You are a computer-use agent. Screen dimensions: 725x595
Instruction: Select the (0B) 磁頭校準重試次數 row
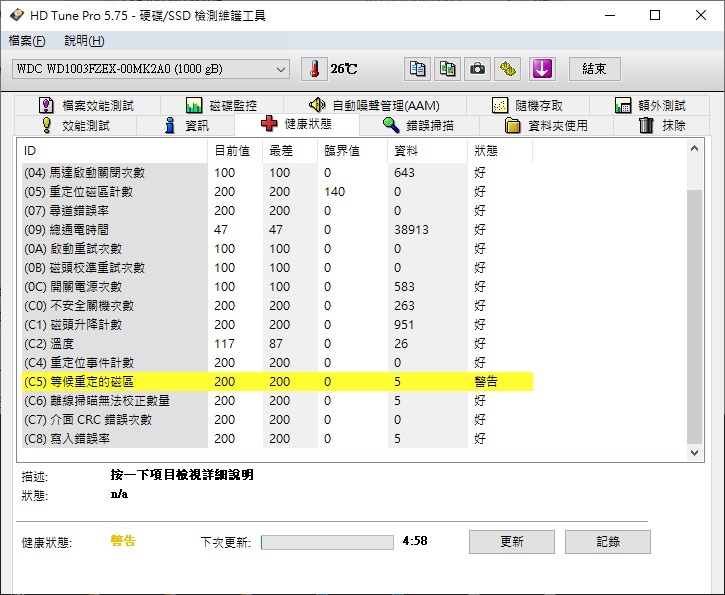point(277,268)
